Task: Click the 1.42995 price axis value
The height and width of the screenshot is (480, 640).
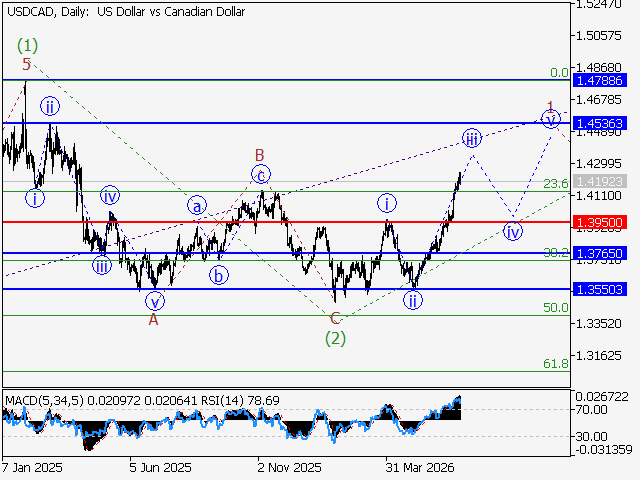Action: (x=598, y=164)
